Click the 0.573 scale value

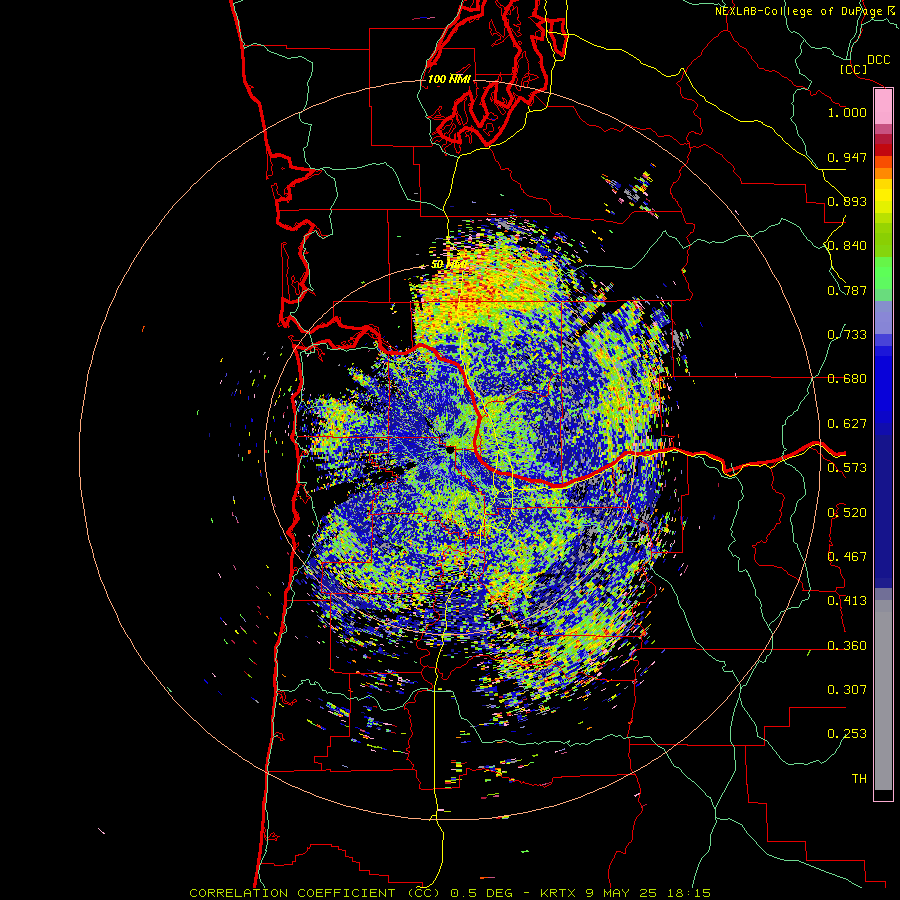[847, 468]
